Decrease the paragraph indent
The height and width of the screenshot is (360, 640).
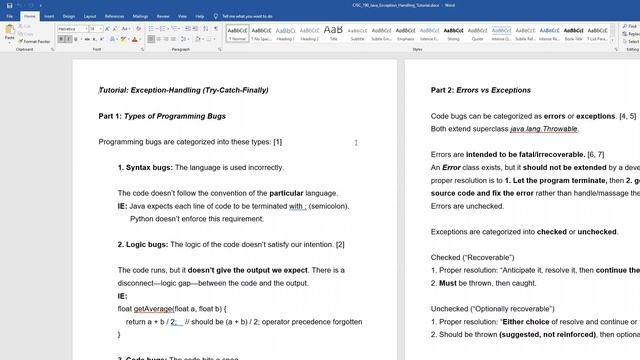188,29
